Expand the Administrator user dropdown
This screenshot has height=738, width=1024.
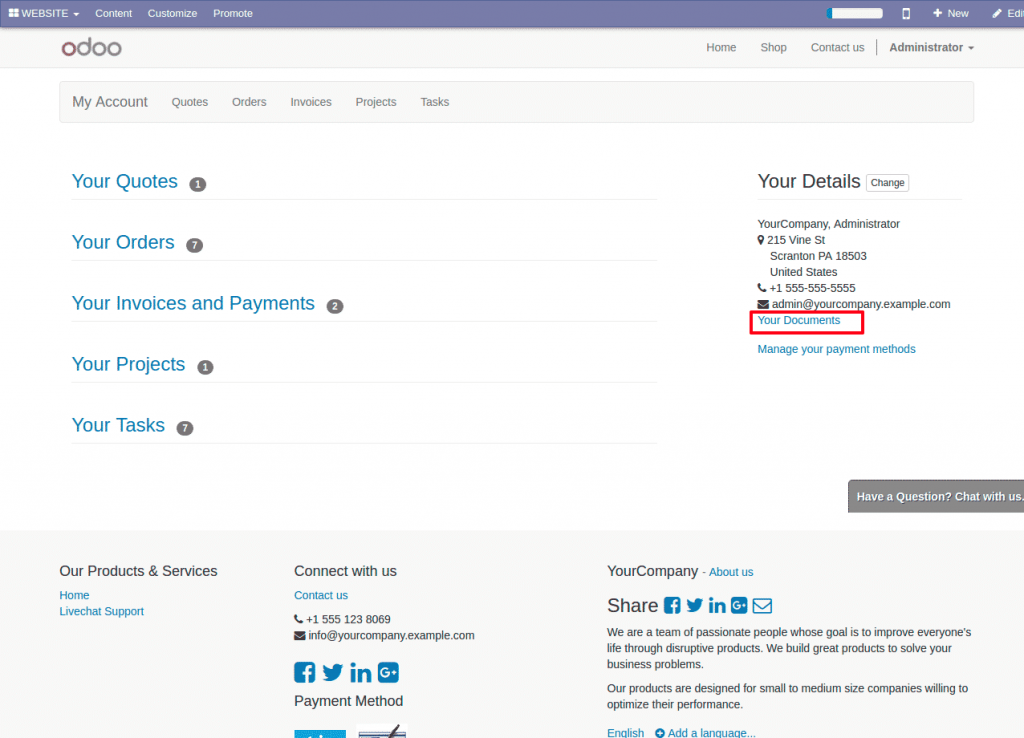pyautogui.click(x=931, y=47)
